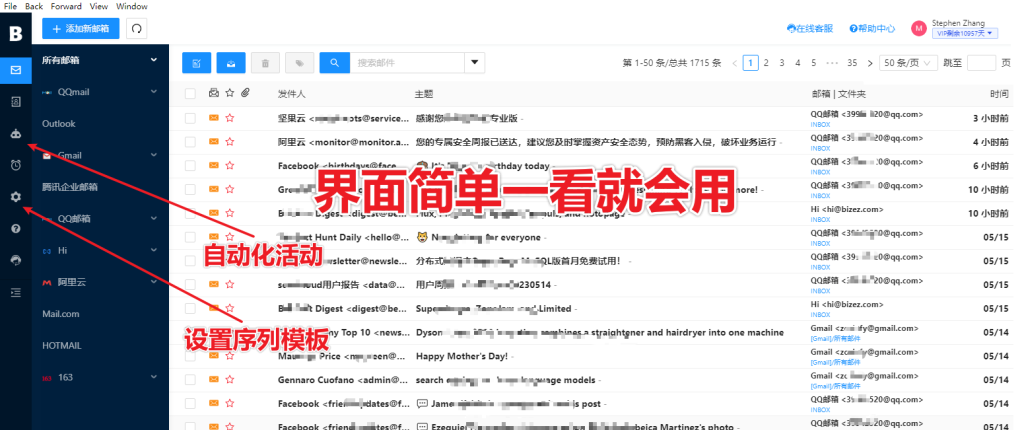Click the paperclip attachment column header icon
Screen dimensions: 1024x430
click(x=245, y=93)
